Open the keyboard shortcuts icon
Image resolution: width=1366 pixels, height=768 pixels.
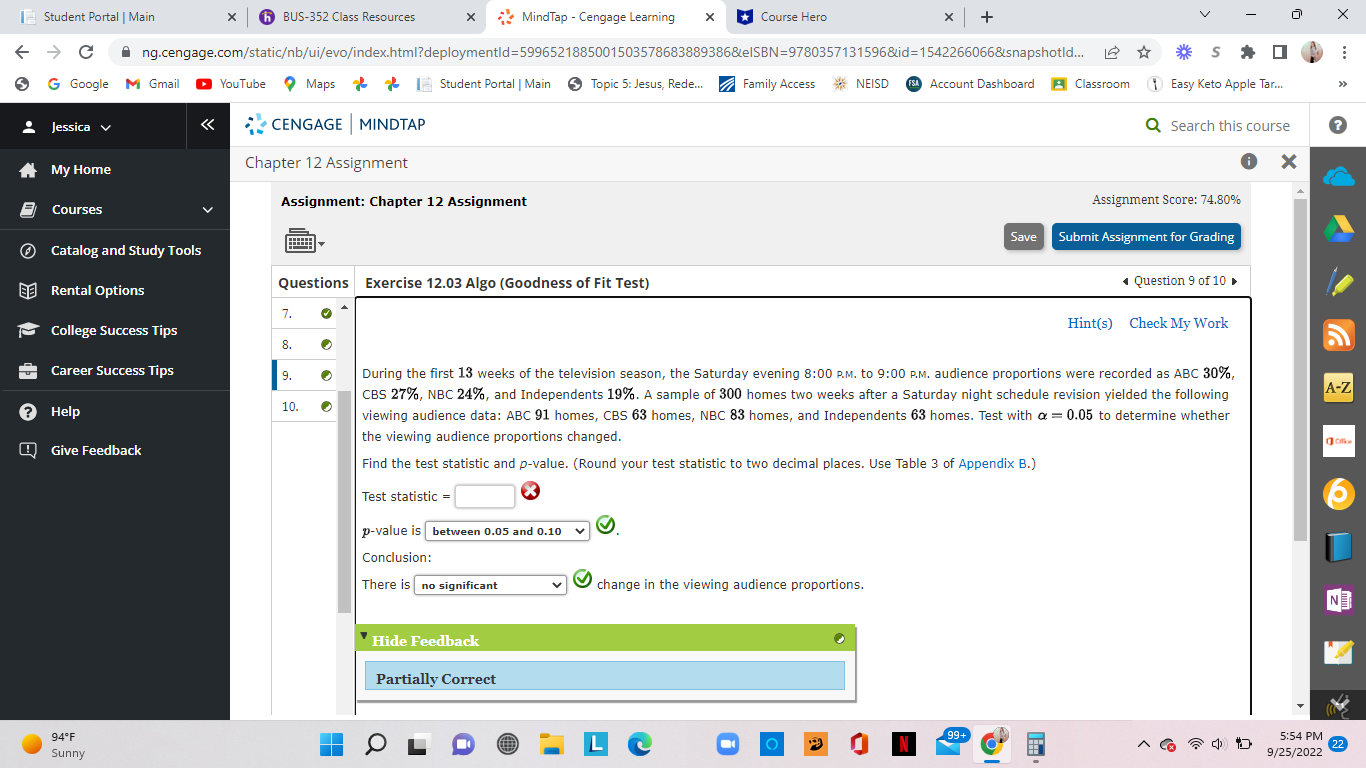pos(304,241)
